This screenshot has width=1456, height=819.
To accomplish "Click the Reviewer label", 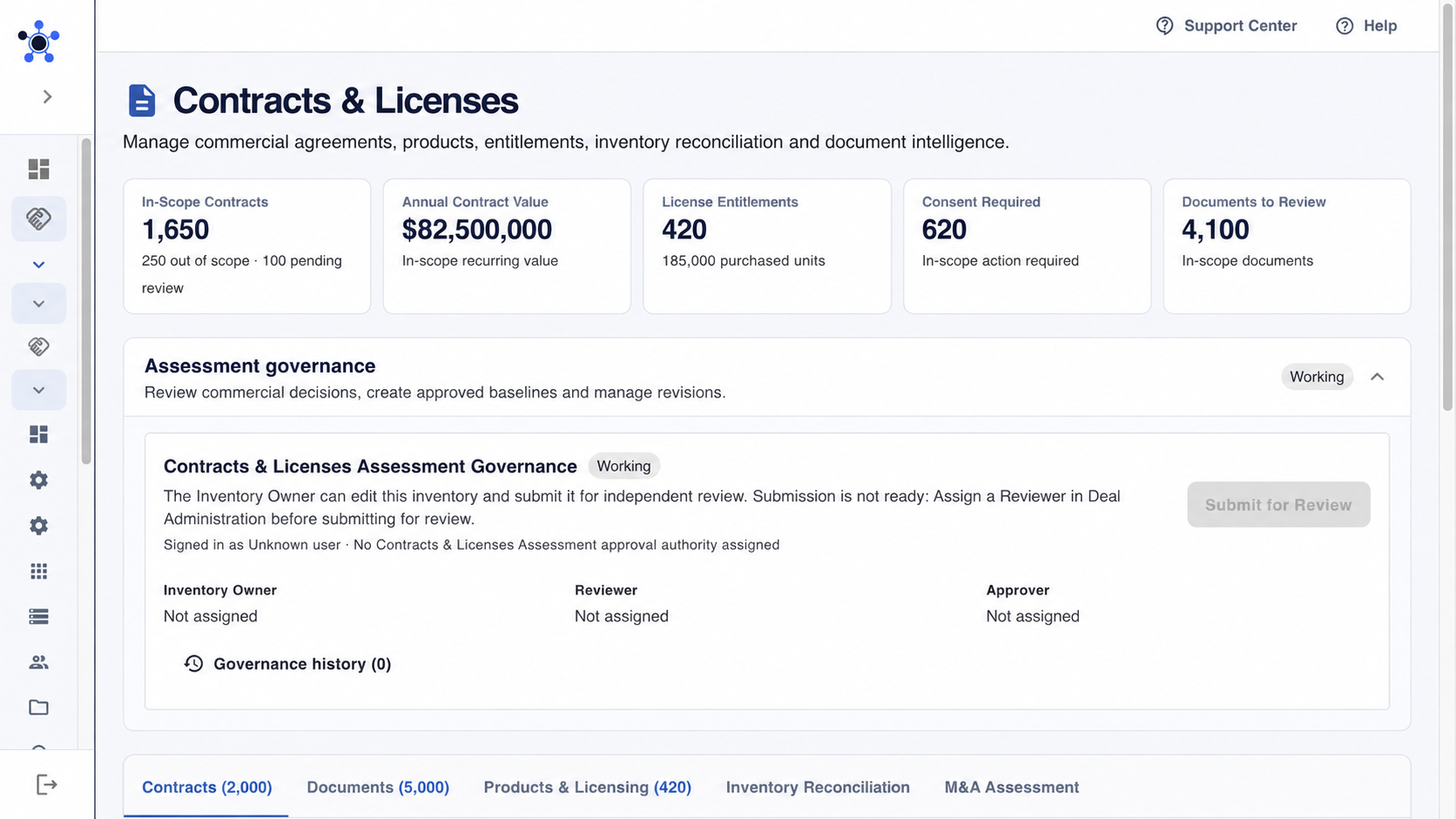I will click(x=606, y=590).
